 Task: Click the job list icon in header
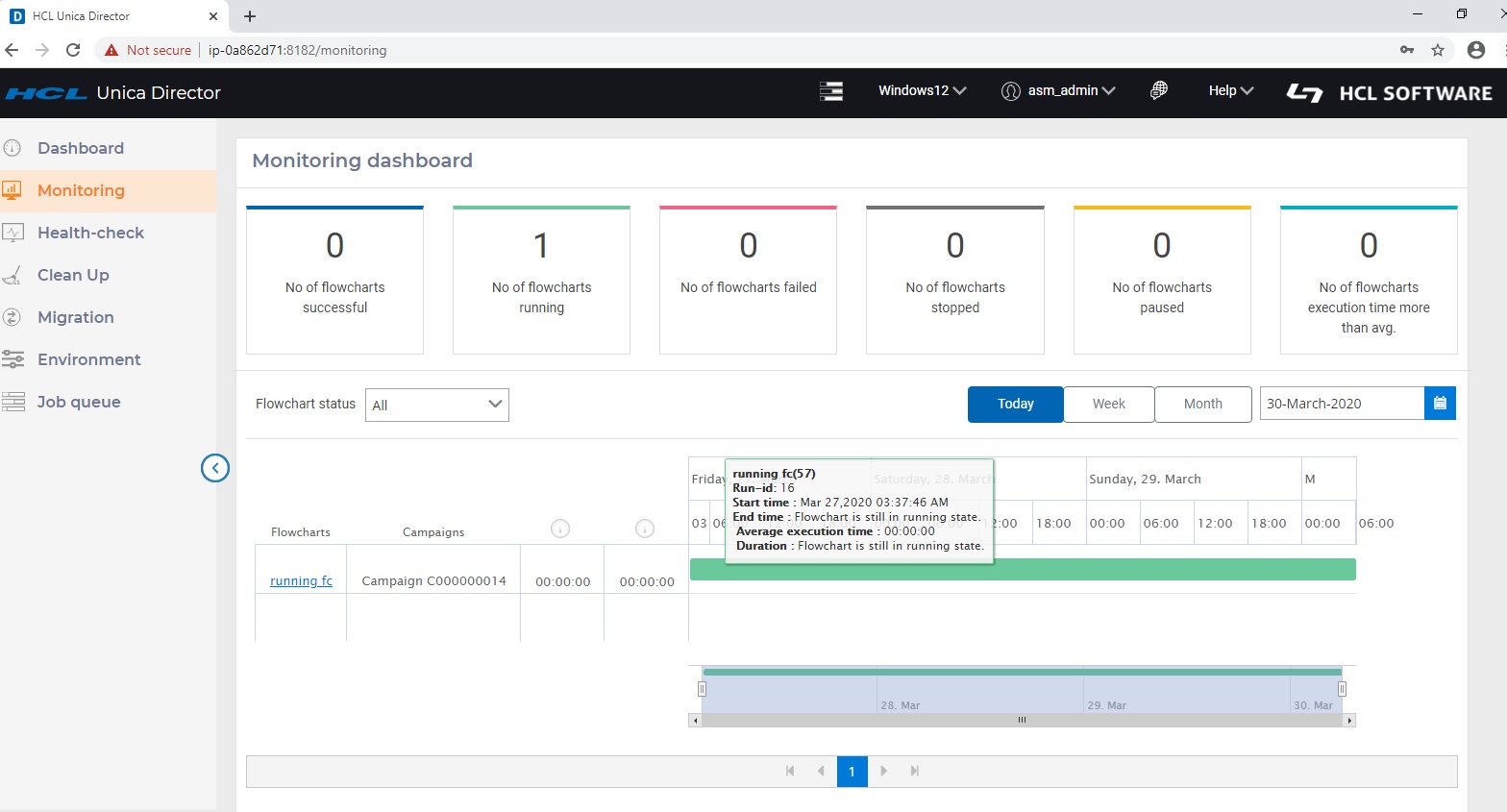click(x=830, y=91)
